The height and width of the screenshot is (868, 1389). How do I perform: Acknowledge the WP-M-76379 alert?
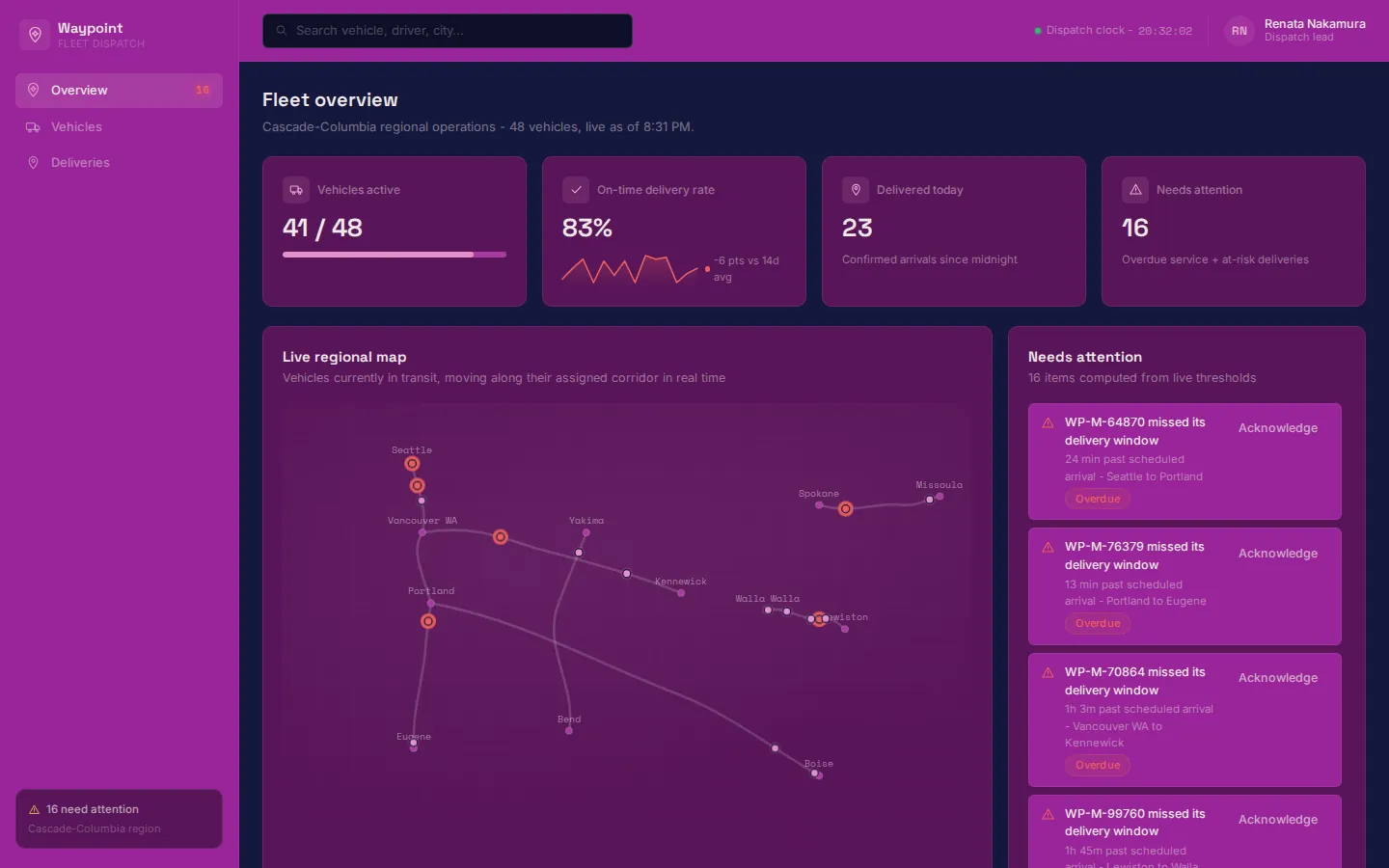click(1278, 554)
